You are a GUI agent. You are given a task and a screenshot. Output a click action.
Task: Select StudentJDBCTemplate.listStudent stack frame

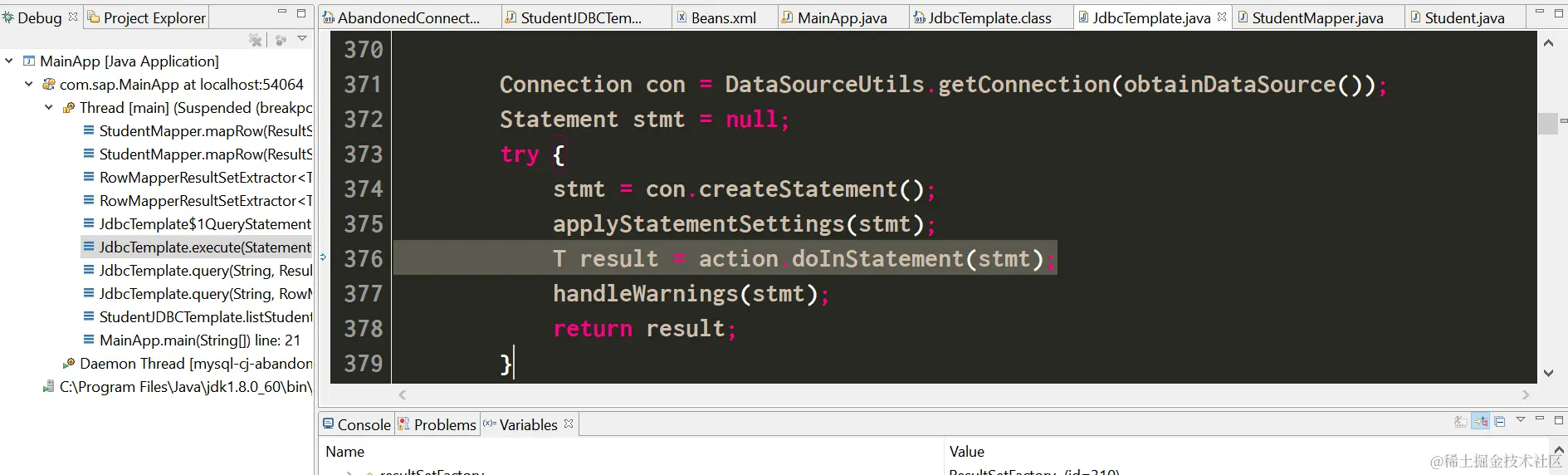pyautogui.click(x=198, y=316)
